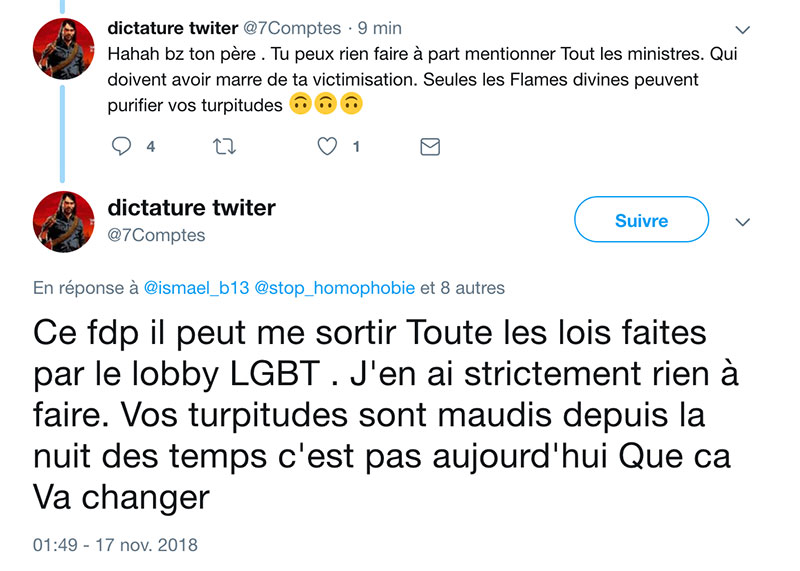Viewport: 800px width, 571px height.
Task: Show the "8 autres" replied-to users
Action: click(471, 288)
